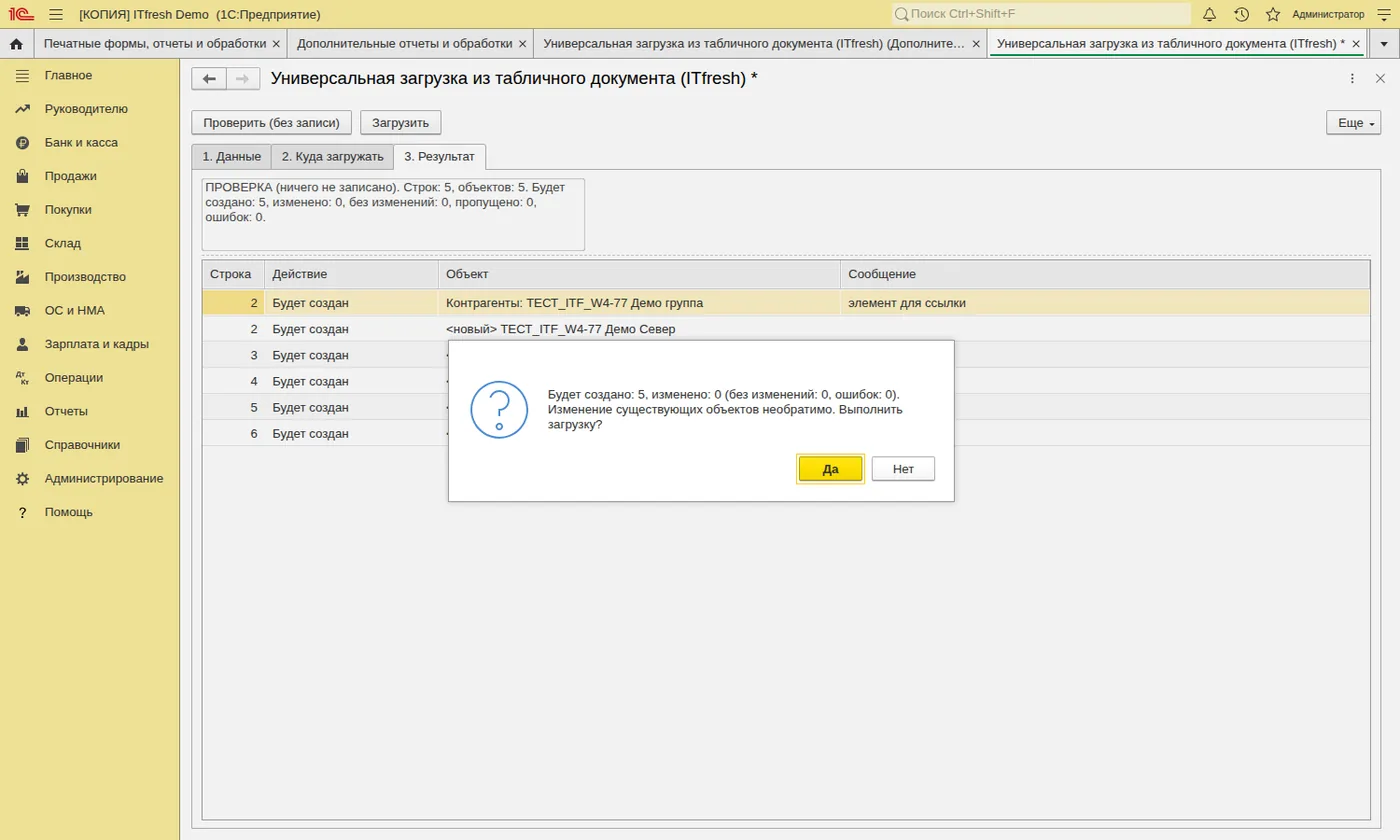The width and height of the screenshot is (1400, 840).
Task: Focus the global search field
Action: [x=1041, y=14]
